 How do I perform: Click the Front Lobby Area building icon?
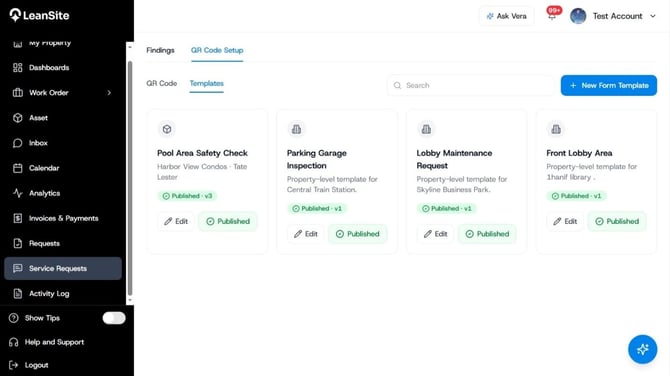[556, 129]
